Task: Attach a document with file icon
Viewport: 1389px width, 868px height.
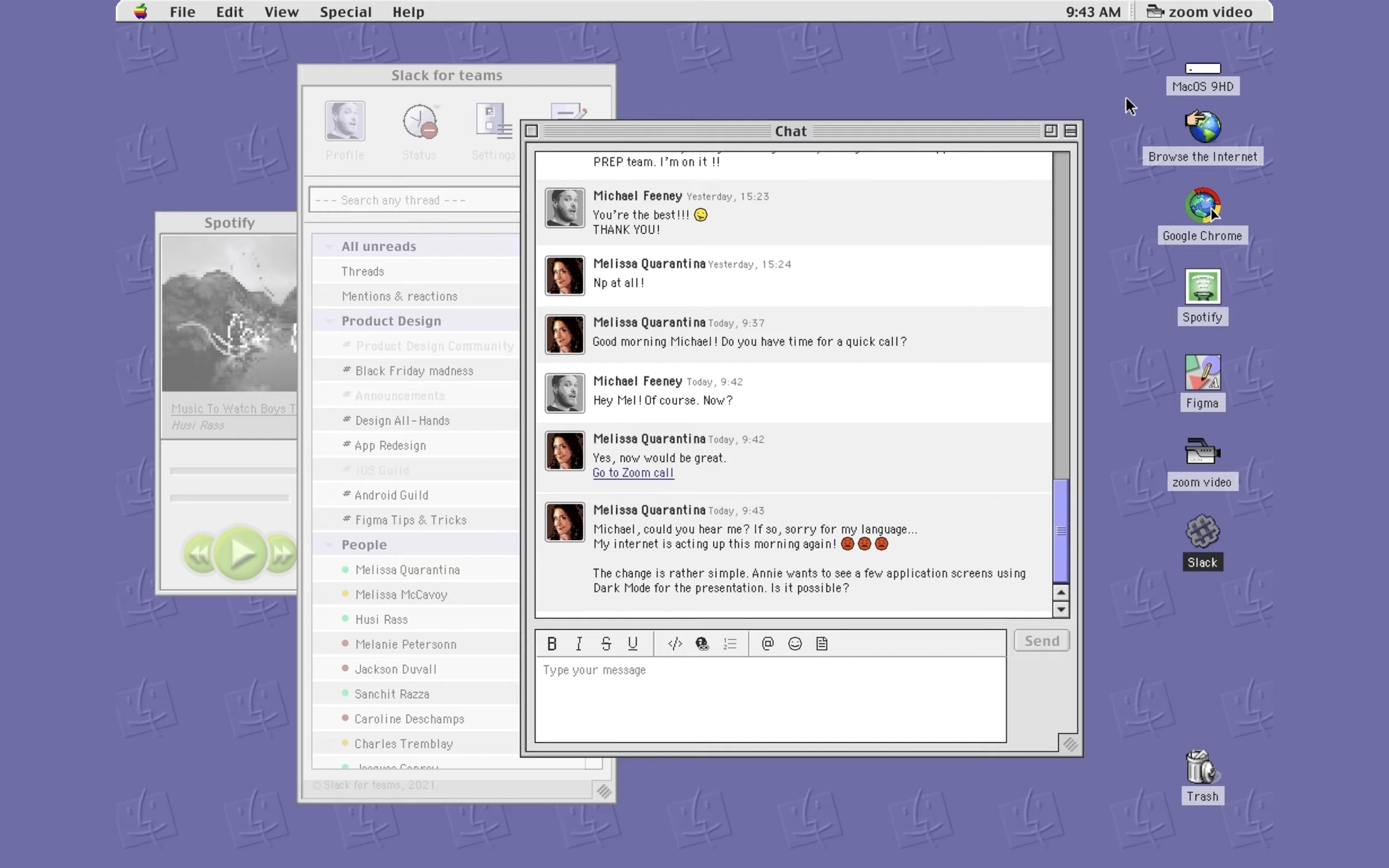Action: 821,644
